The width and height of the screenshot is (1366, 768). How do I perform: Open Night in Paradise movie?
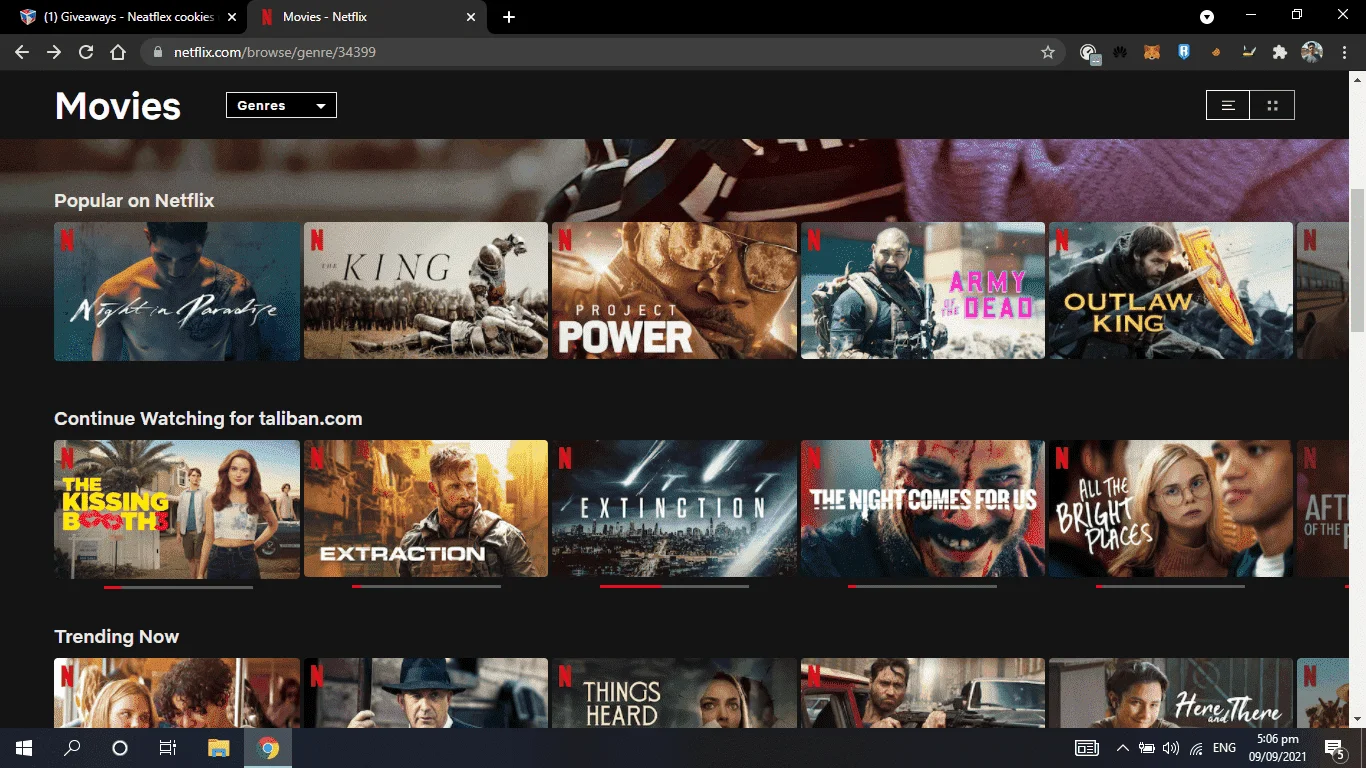[177, 291]
